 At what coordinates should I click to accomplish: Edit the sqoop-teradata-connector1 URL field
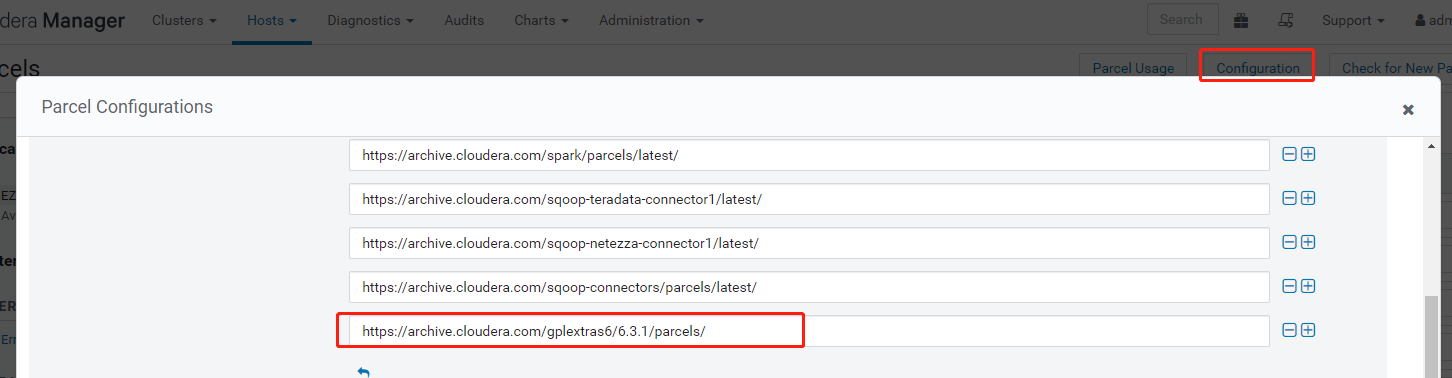click(x=809, y=199)
